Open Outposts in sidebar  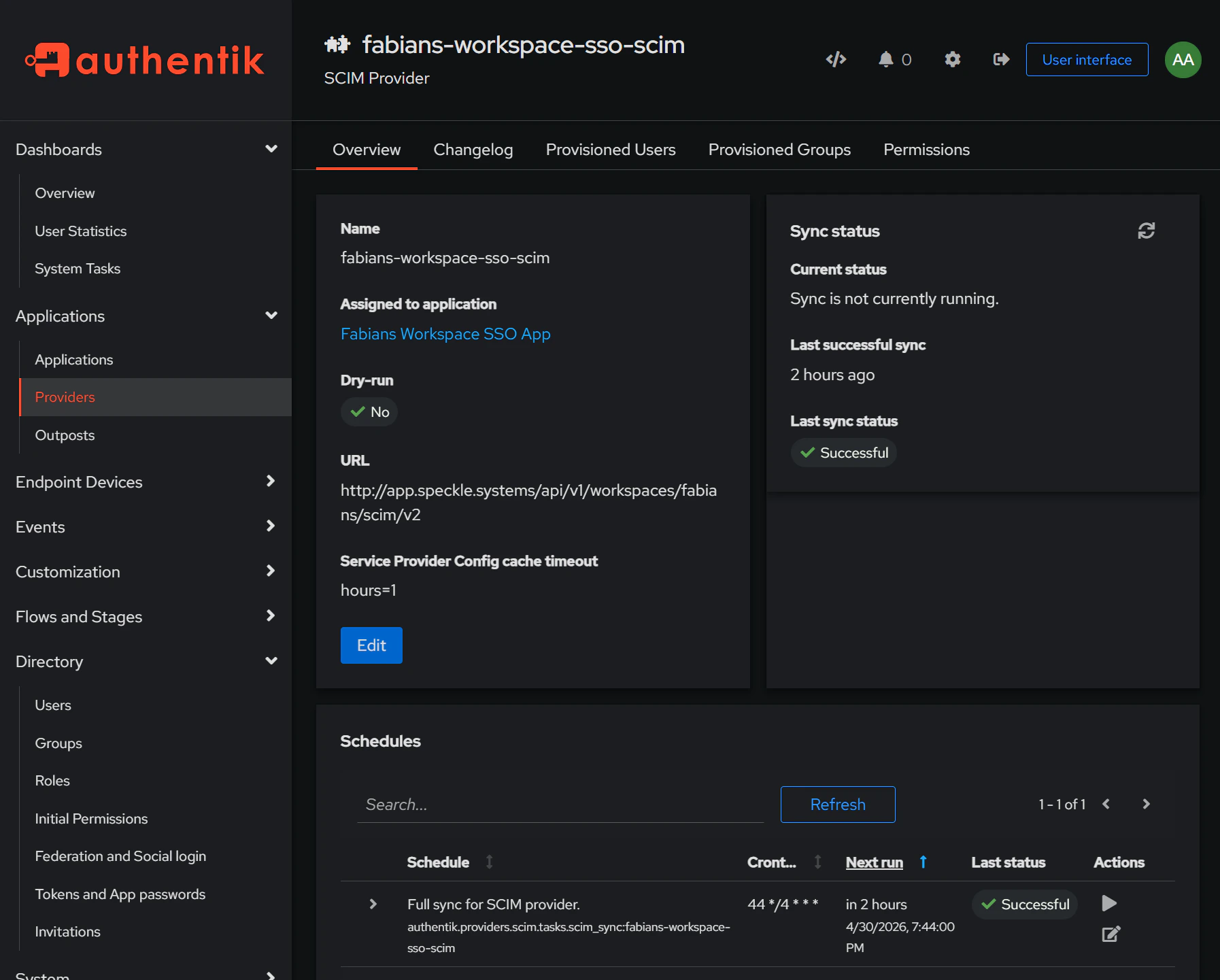point(65,435)
